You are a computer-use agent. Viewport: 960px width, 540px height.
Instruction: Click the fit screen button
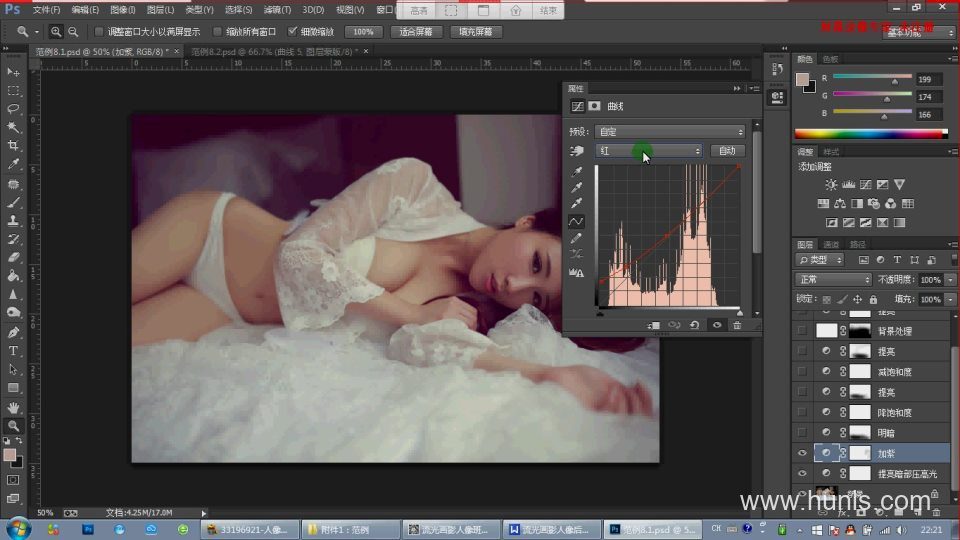[x=416, y=31]
